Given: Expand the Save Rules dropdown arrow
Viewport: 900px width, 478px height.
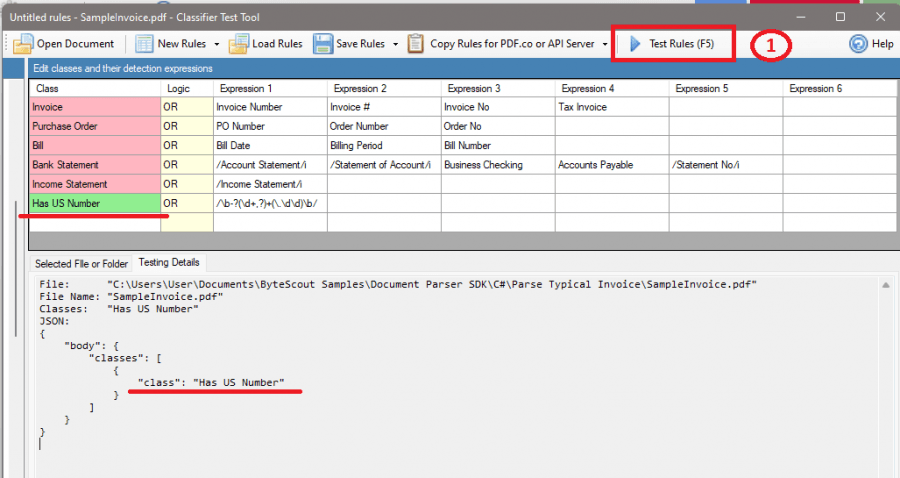Looking at the screenshot, I should [x=396, y=44].
